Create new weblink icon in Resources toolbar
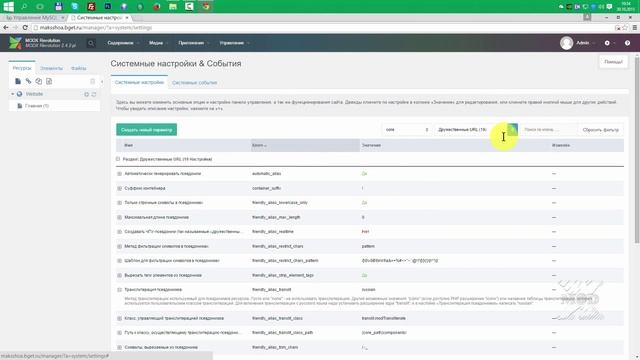The width and height of the screenshot is (640, 360). (28, 81)
